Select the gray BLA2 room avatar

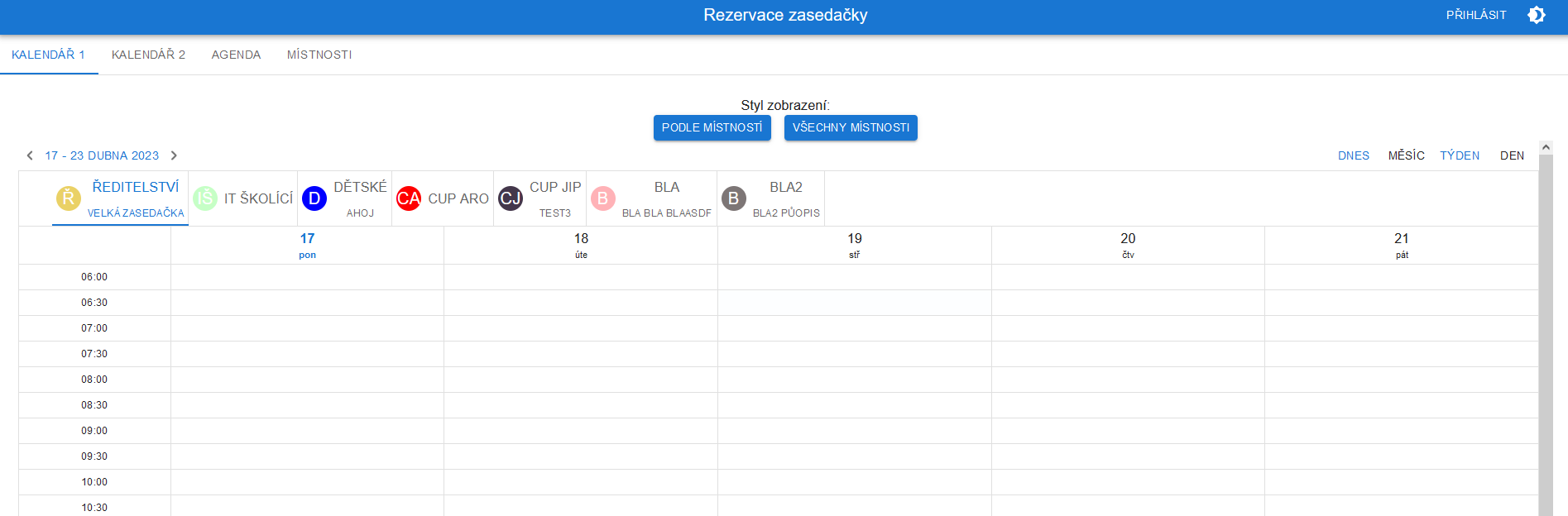[x=733, y=198]
